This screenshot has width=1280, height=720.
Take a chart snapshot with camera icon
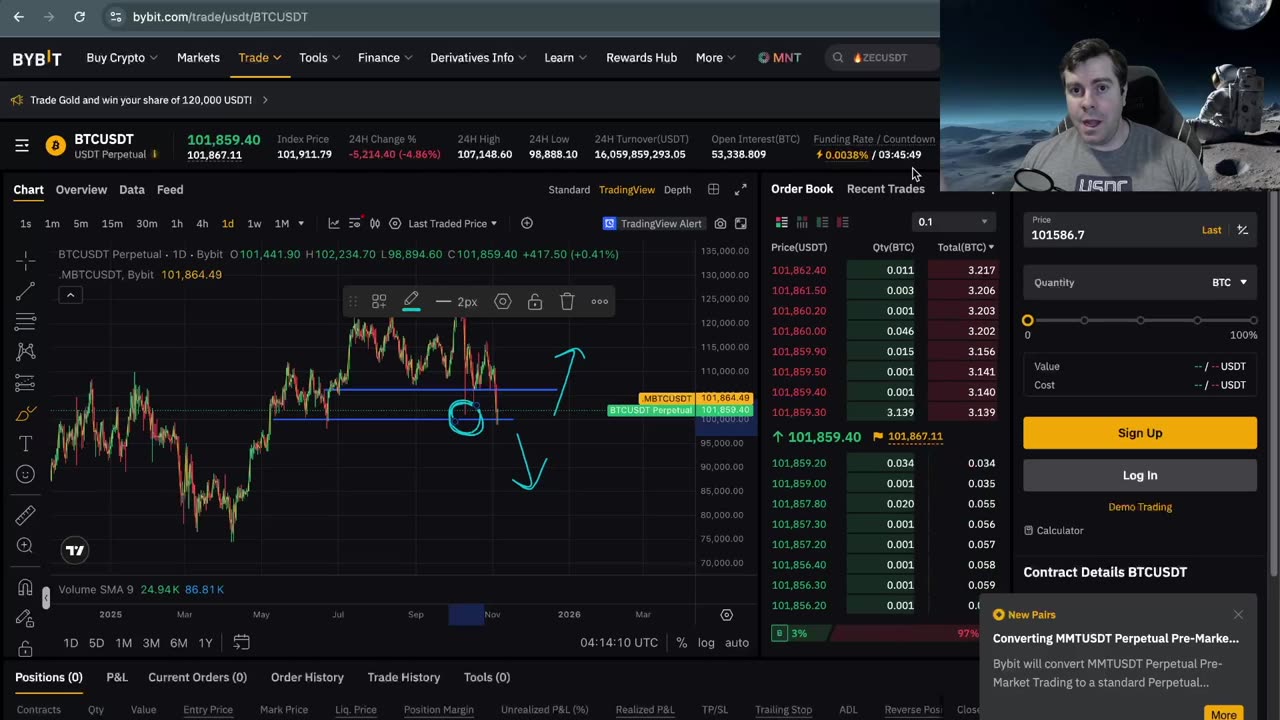(x=720, y=223)
